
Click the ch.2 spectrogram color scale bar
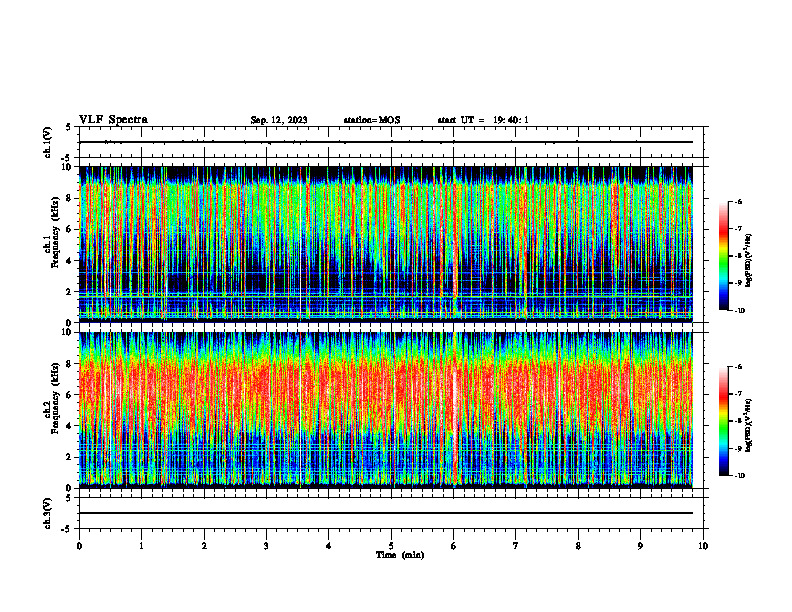click(x=724, y=421)
